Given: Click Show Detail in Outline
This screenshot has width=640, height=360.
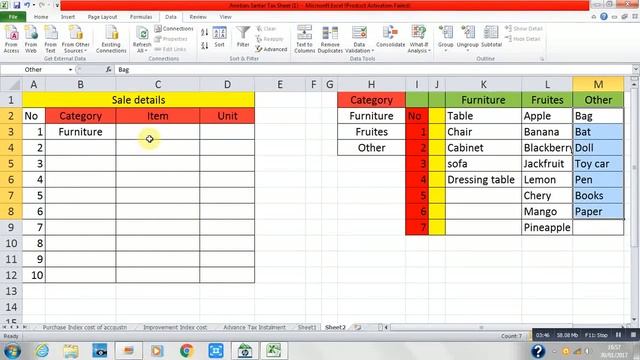Looking at the screenshot, I should click(x=524, y=29).
